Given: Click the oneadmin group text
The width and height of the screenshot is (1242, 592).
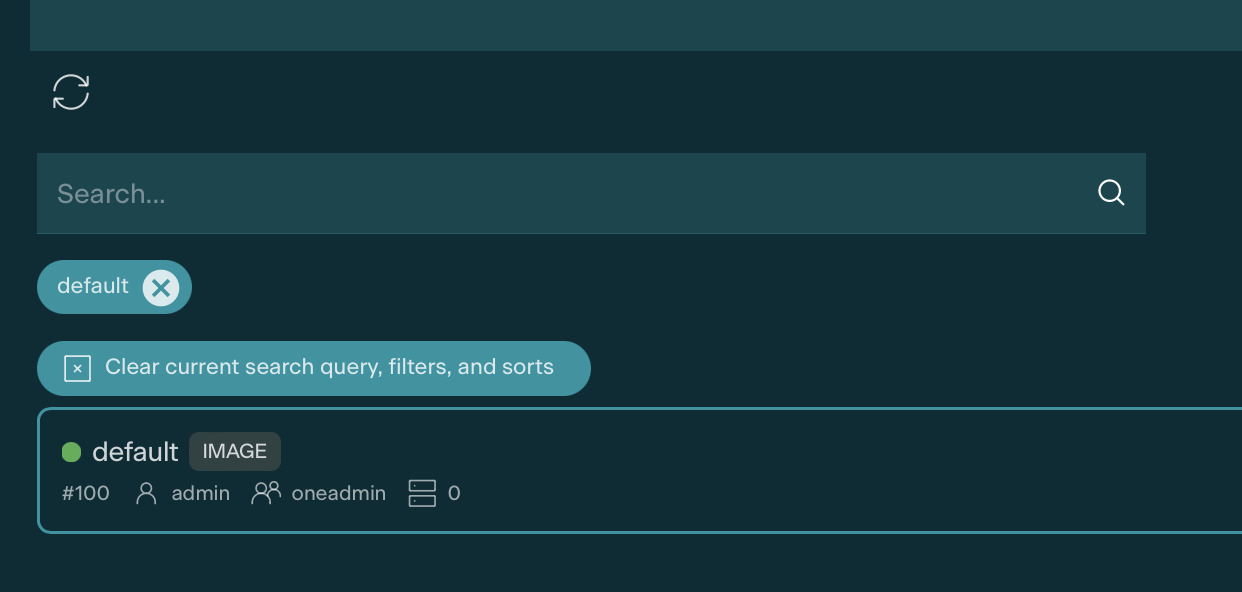Looking at the screenshot, I should click(x=338, y=493).
